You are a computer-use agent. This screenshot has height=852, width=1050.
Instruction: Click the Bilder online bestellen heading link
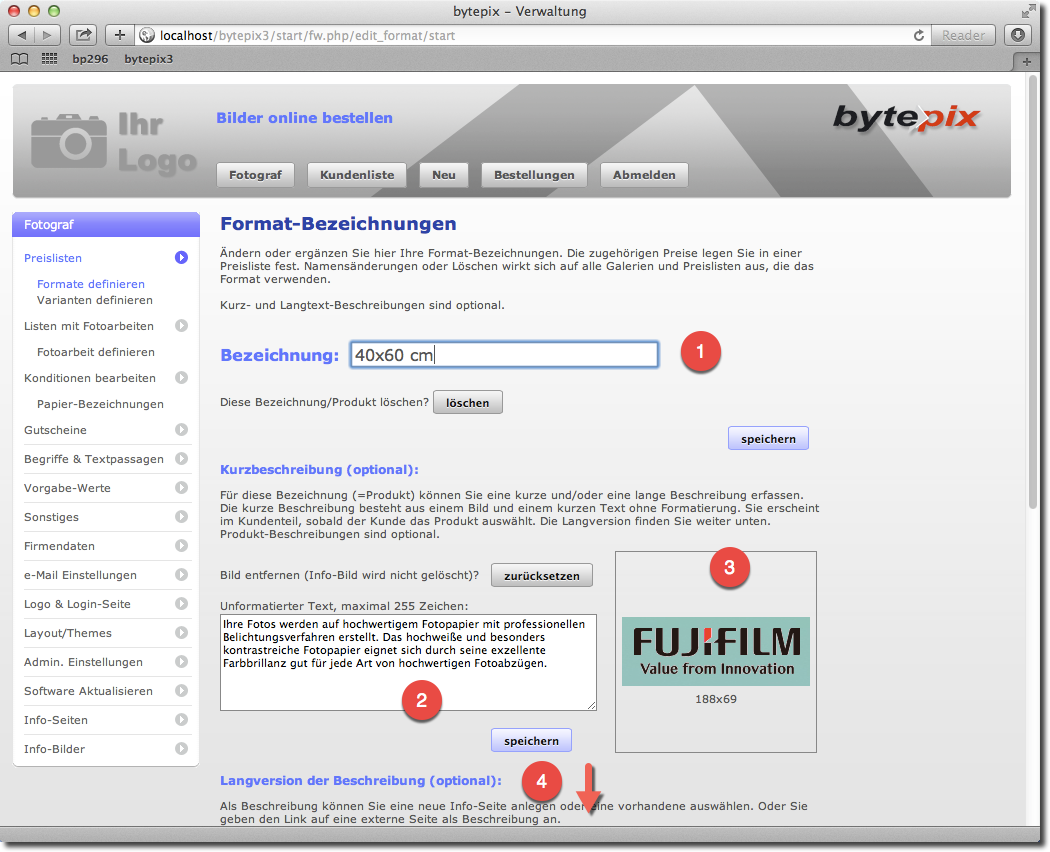(305, 118)
